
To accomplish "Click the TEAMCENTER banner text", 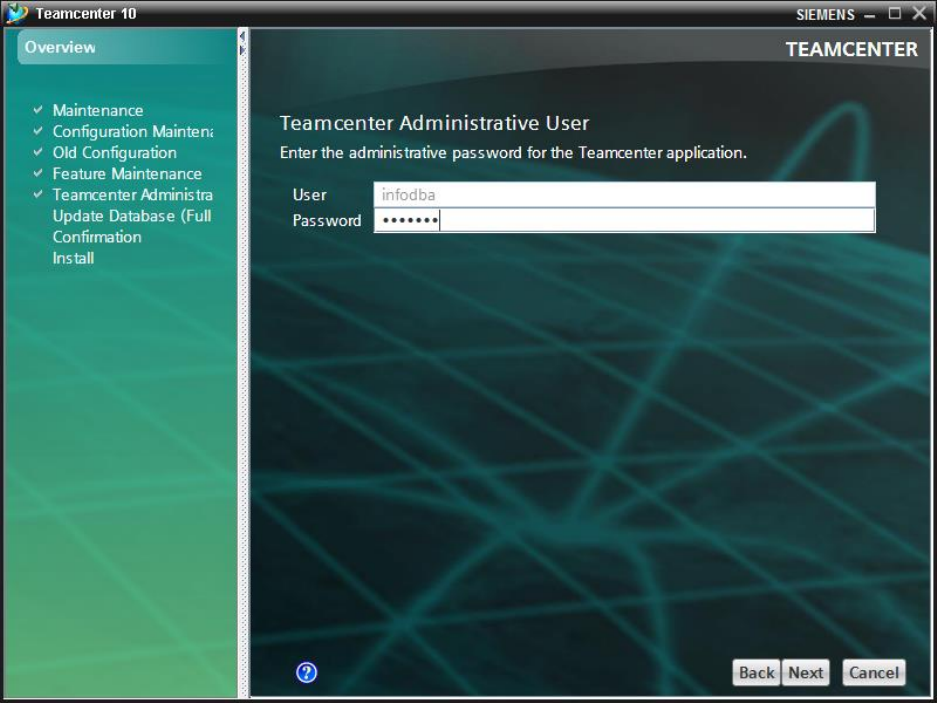I will point(852,50).
